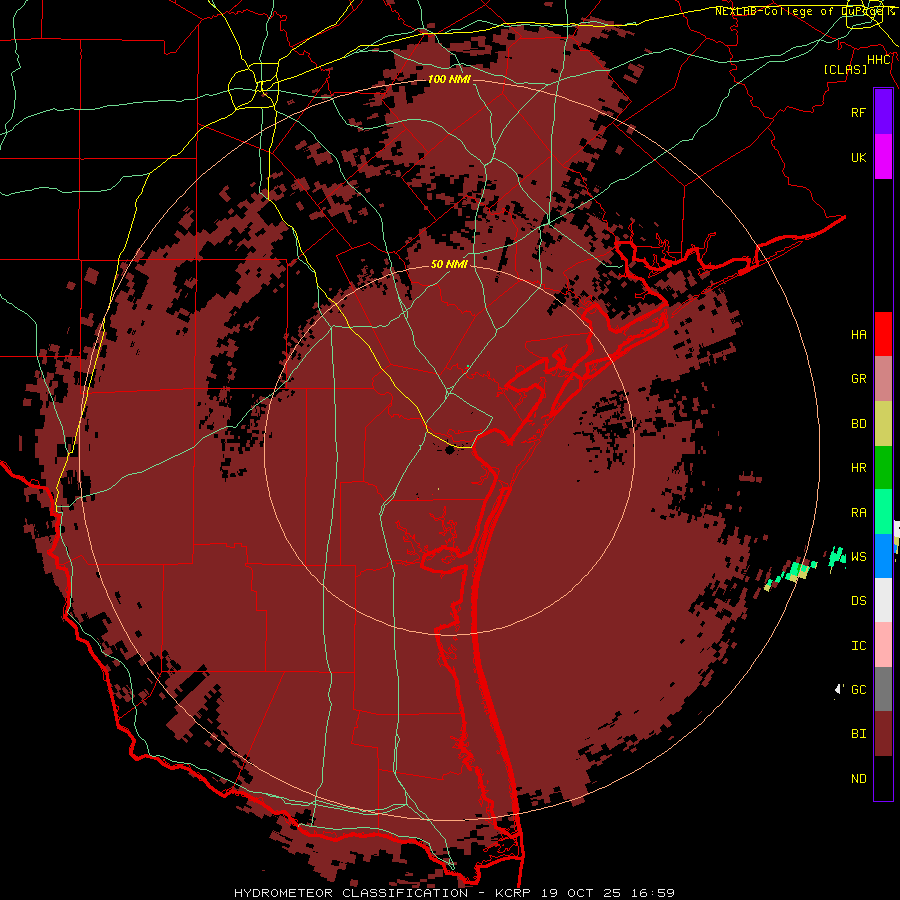Click the yellow BD legend color swatch

(883, 424)
